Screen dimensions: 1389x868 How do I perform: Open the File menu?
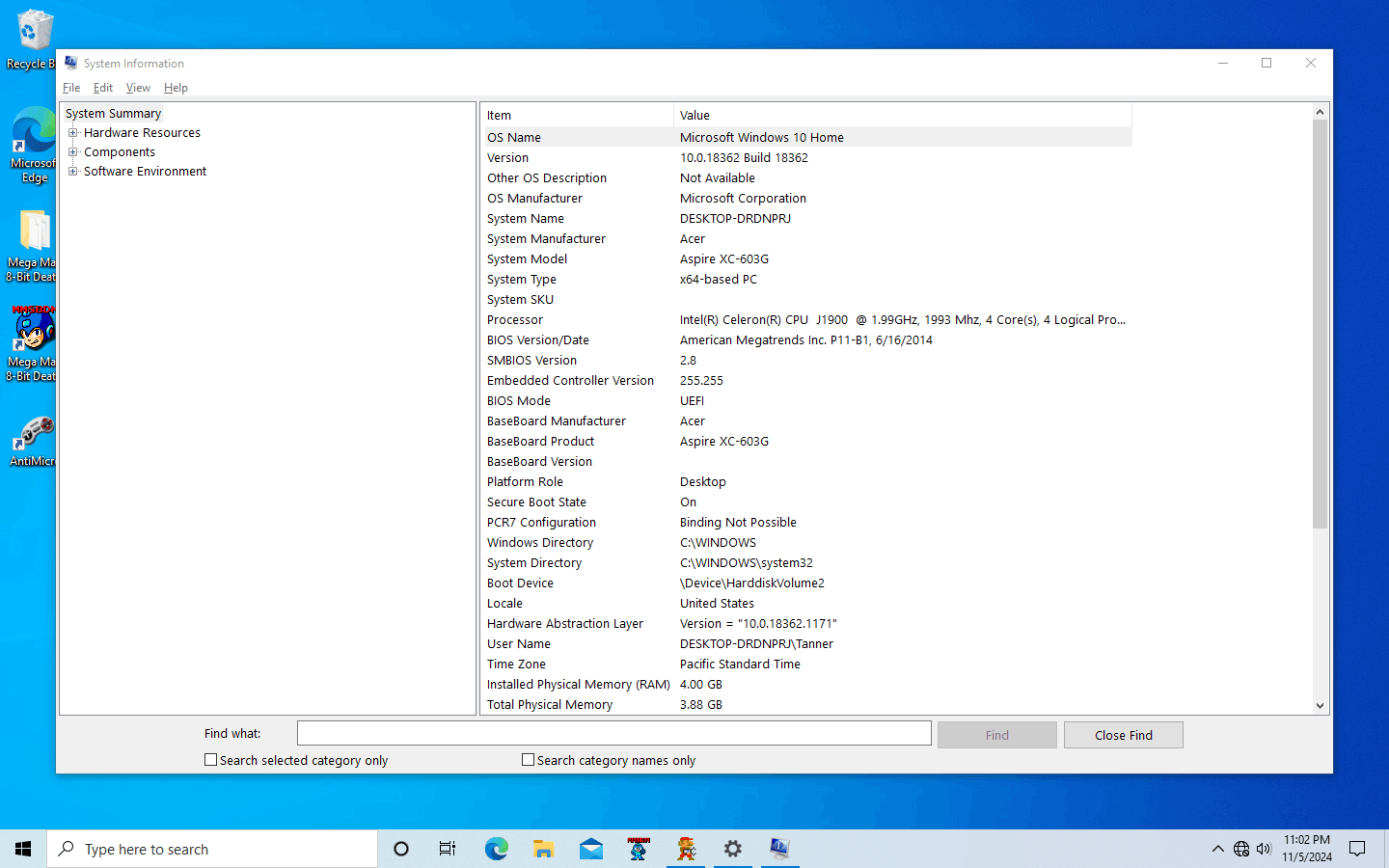click(71, 88)
